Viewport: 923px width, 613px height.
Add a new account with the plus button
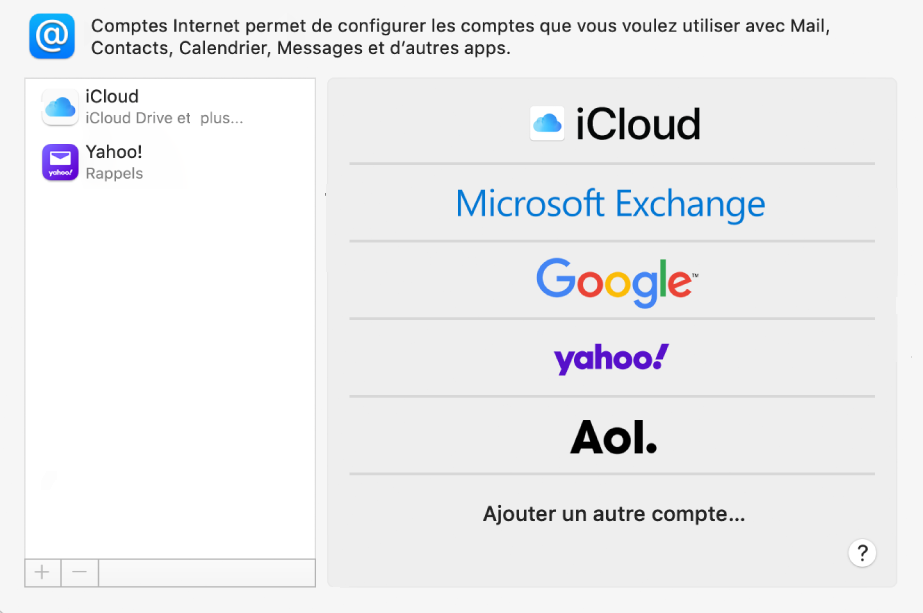42,572
